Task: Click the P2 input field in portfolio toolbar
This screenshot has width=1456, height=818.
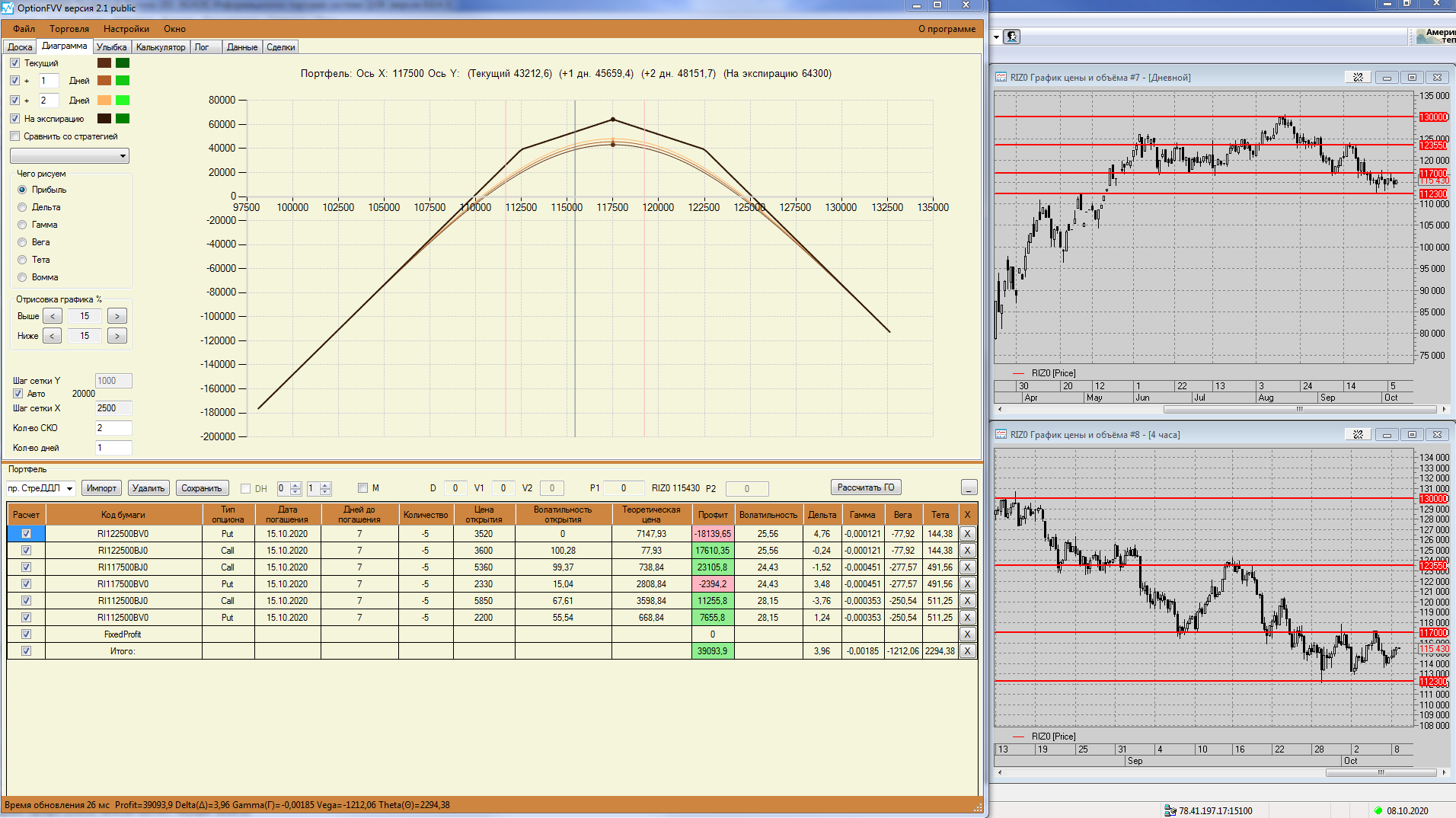Action: [746, 488]
